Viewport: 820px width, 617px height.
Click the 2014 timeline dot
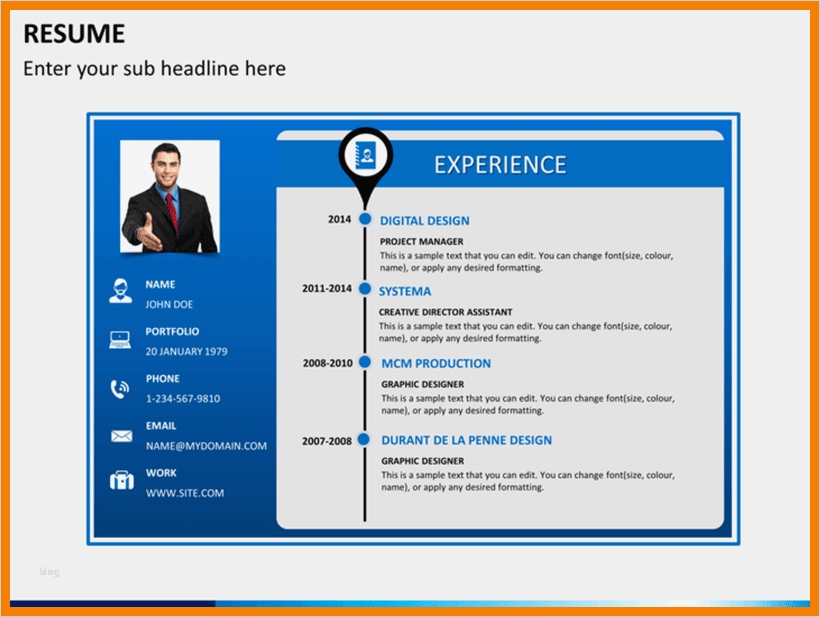[x=365, y=217]
